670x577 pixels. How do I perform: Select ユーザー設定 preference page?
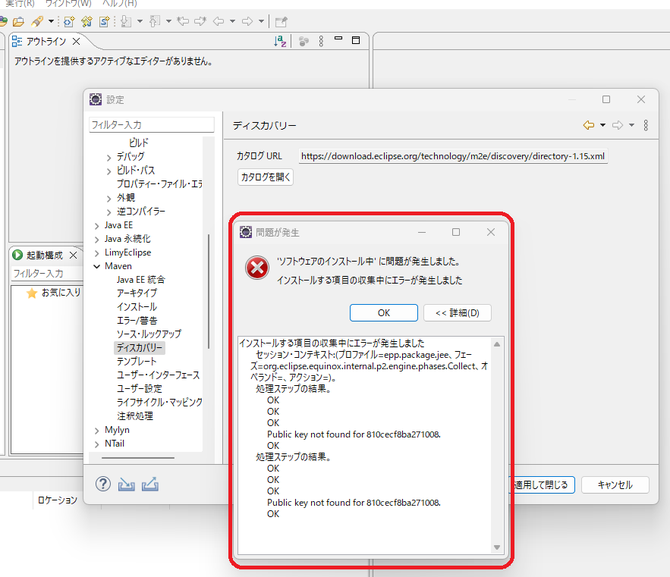pos(139,389)
